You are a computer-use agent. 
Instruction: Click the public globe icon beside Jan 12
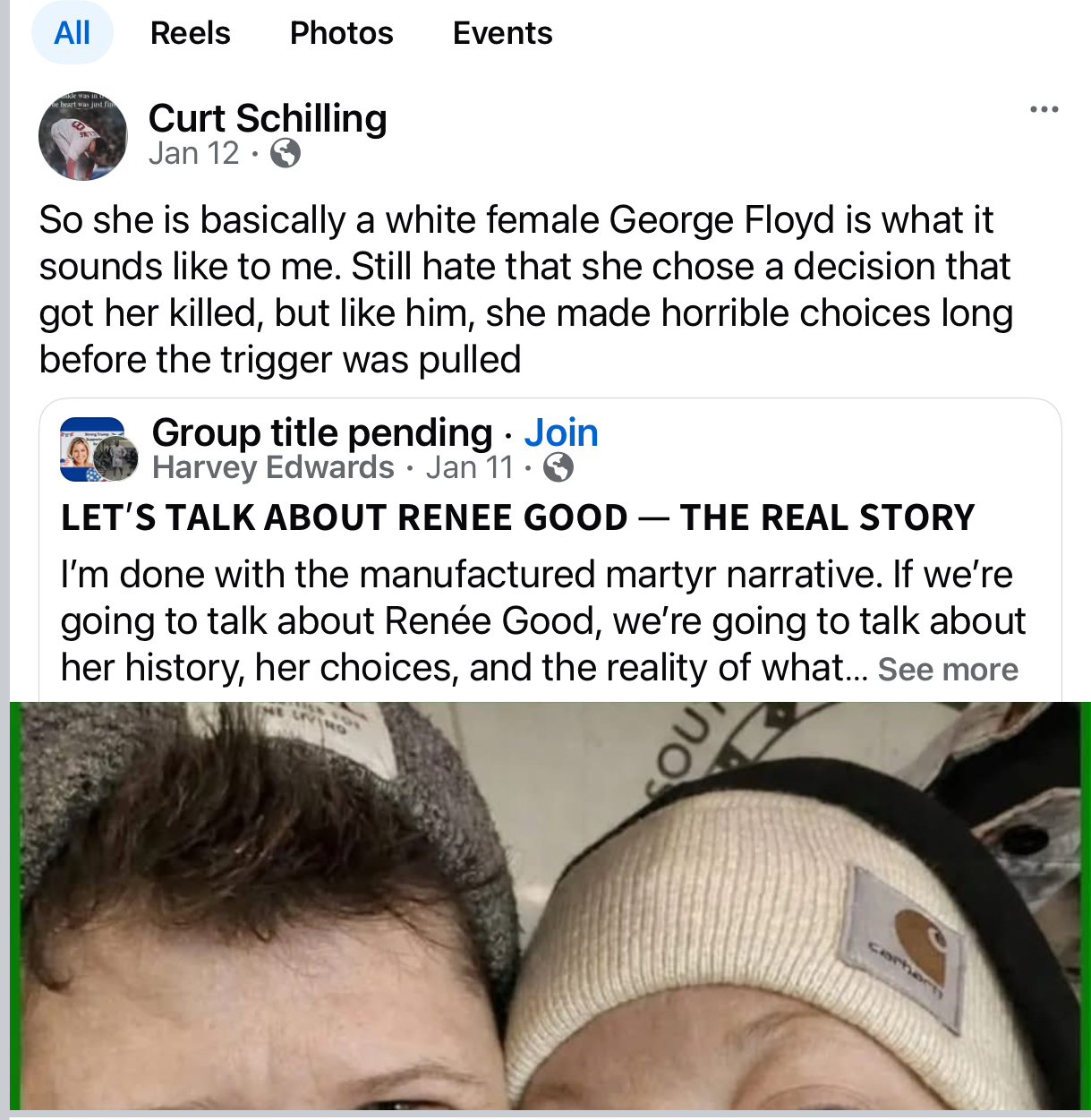285,154
